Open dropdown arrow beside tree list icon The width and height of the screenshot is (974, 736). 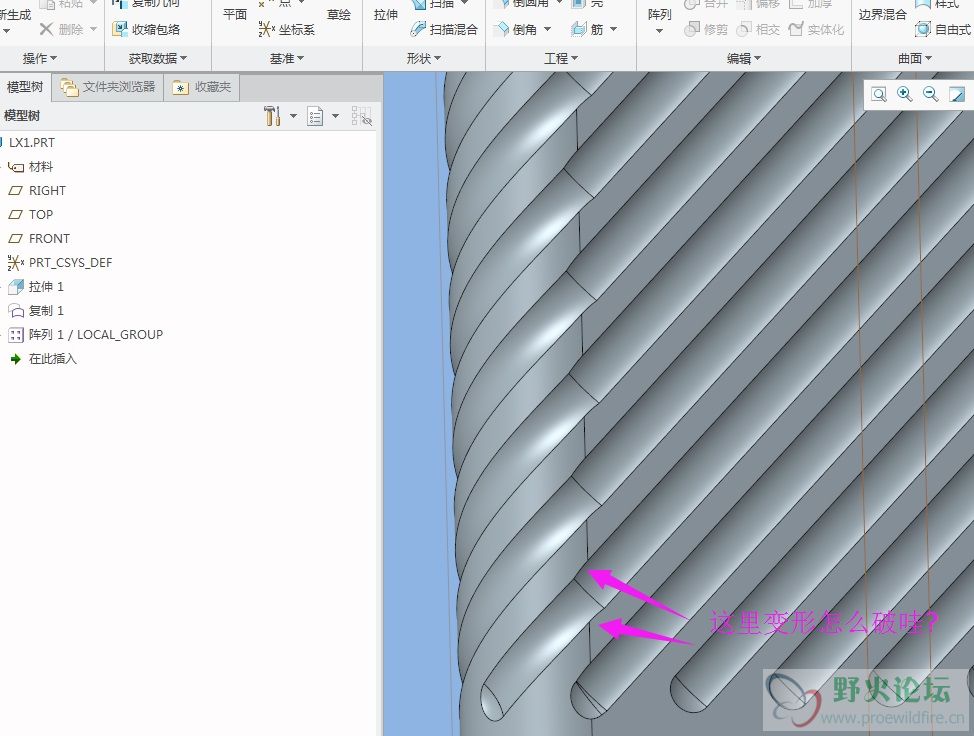[x=335, y=116]
